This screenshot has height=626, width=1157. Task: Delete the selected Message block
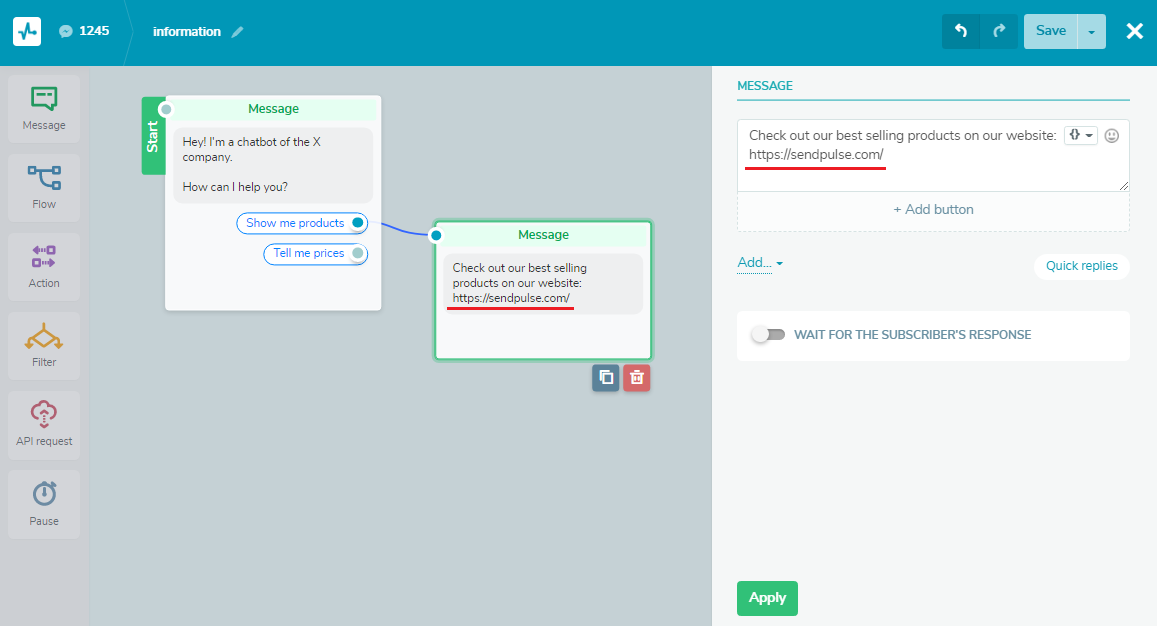coord(637,378)
